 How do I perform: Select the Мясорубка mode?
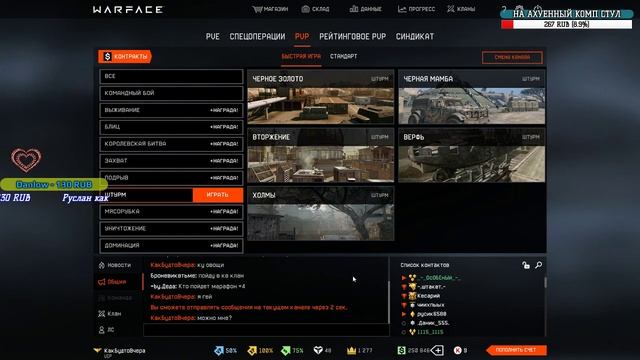click(171, 212)
